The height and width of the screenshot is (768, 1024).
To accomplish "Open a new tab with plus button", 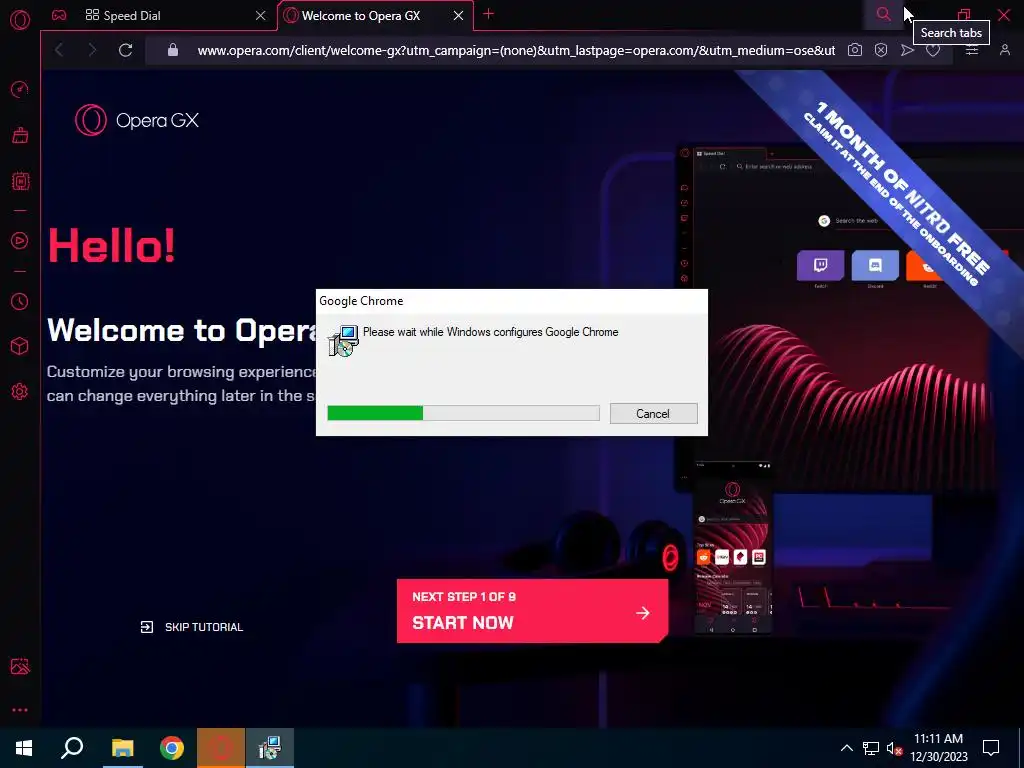I will click(488, 14).
